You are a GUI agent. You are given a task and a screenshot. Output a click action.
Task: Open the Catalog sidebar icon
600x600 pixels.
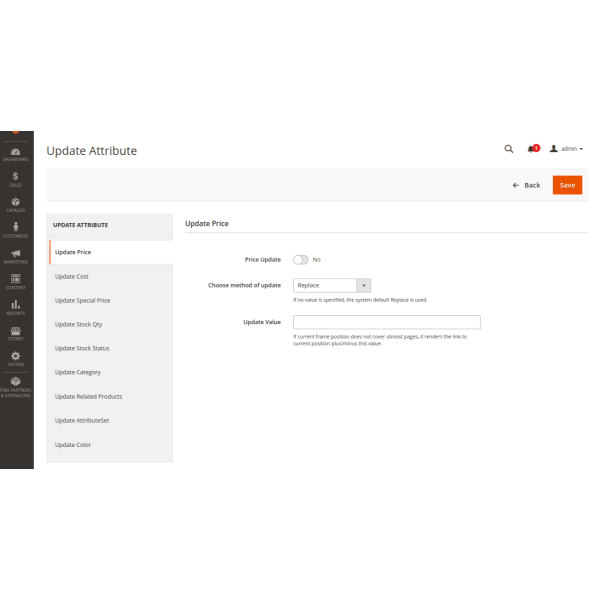point(15,204)
